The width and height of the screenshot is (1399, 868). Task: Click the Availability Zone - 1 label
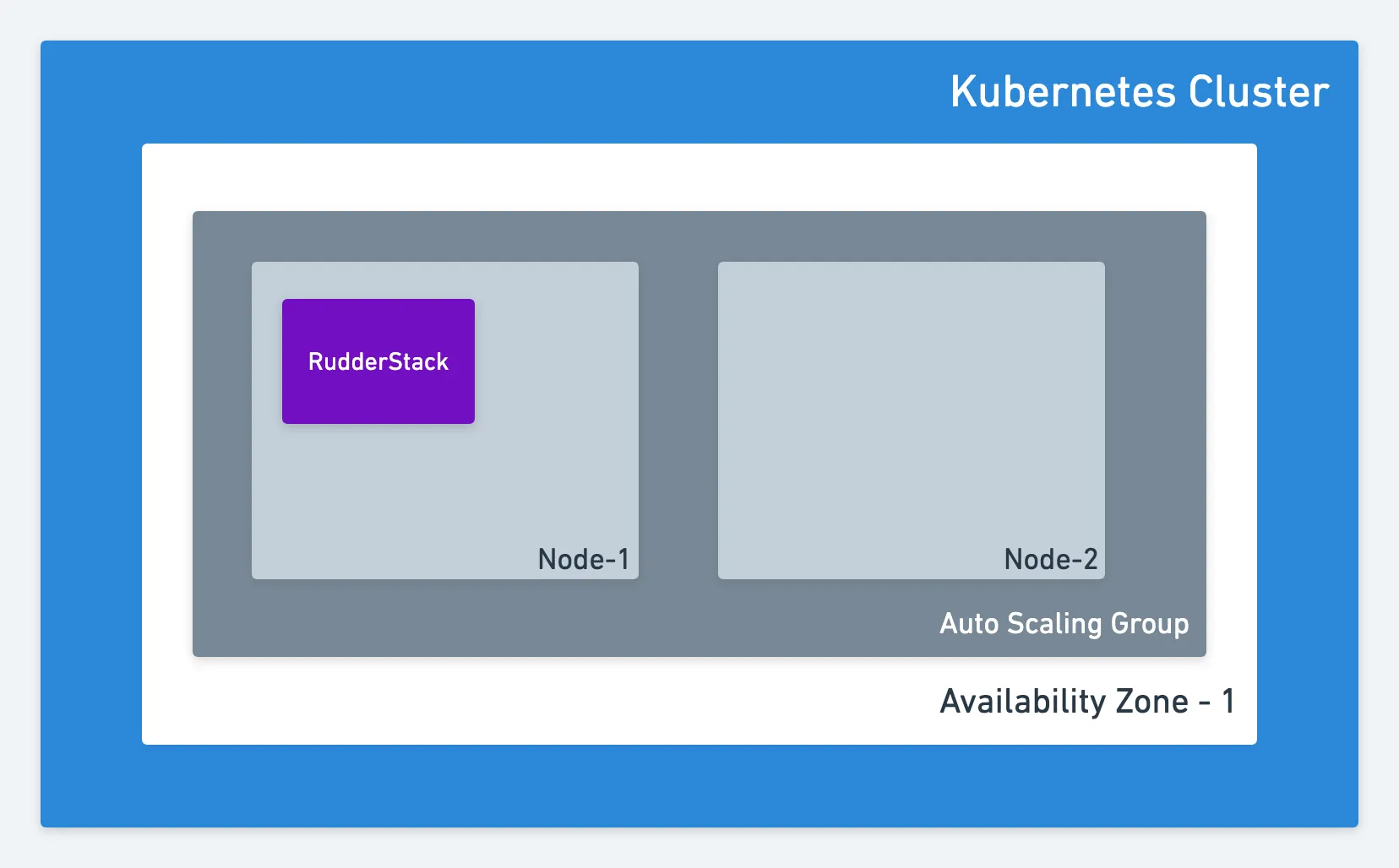[1087, 701]
